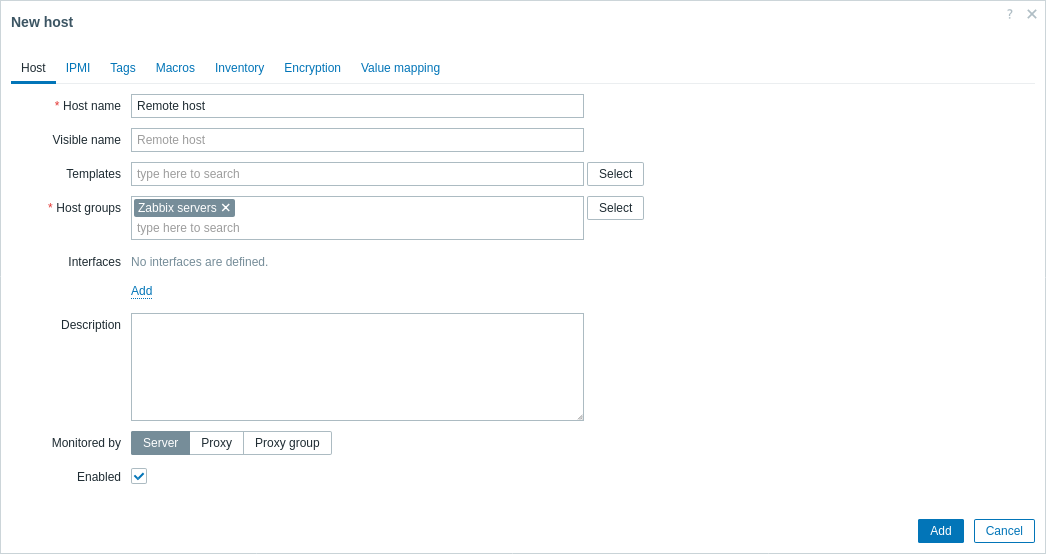Select Proxy group for Monitored by
The image size is (1046, 554).
288,443
